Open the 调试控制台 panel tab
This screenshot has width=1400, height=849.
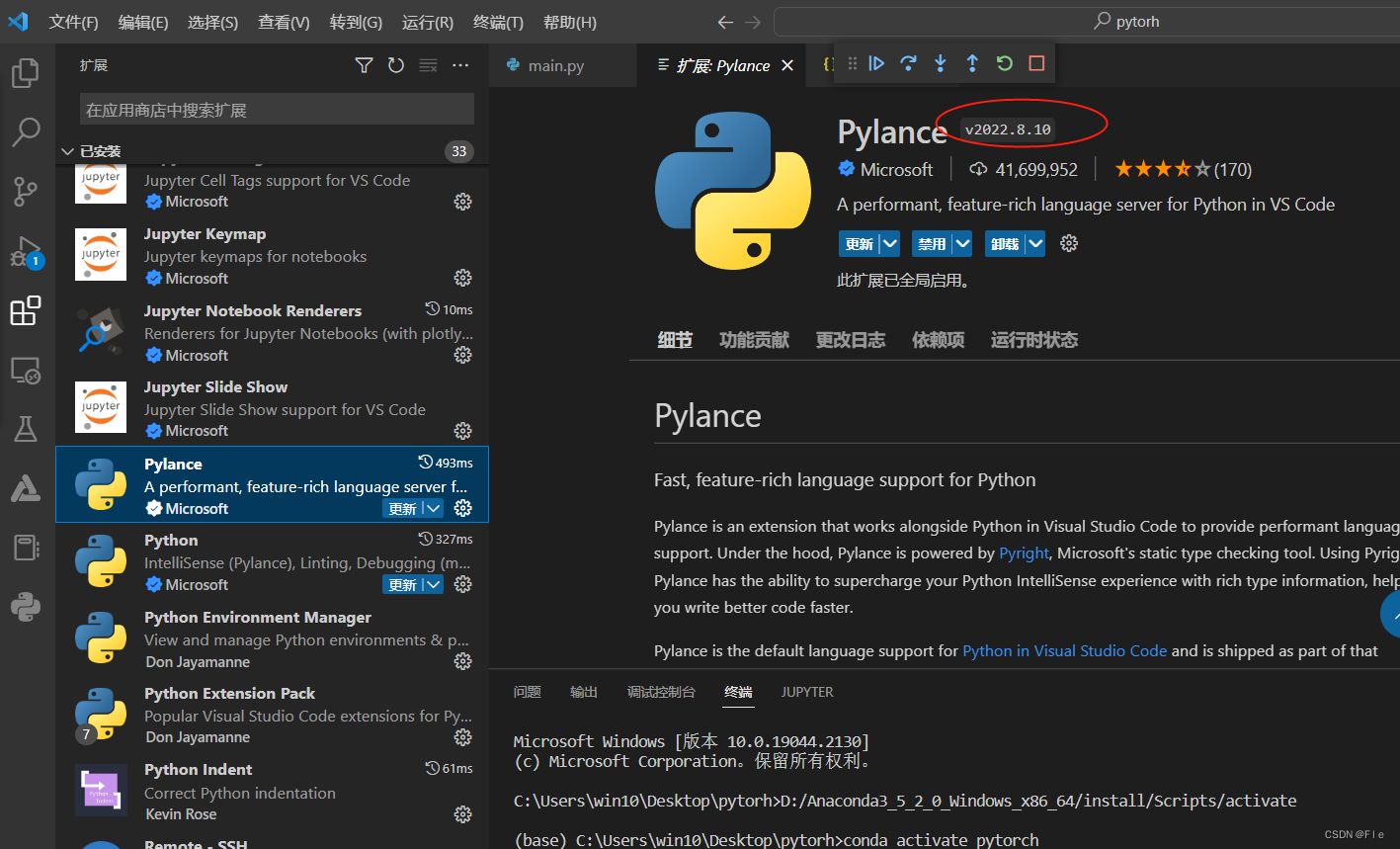tap(661, 692)
